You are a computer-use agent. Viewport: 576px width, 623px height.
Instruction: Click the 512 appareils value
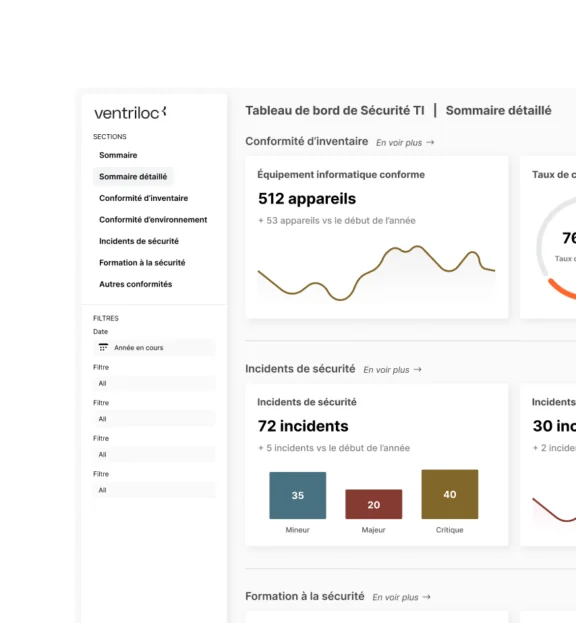pyautogui.click(x=307, y=199)
